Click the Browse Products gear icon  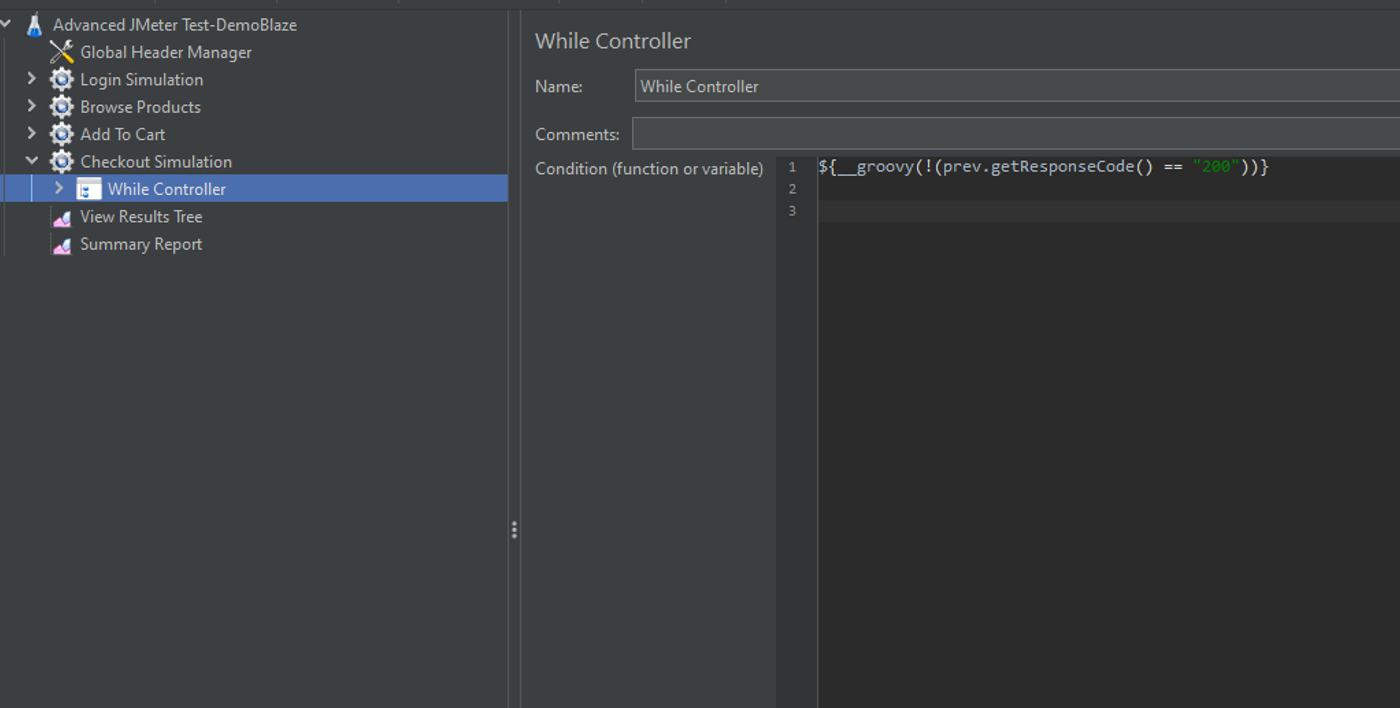(62, 107)
